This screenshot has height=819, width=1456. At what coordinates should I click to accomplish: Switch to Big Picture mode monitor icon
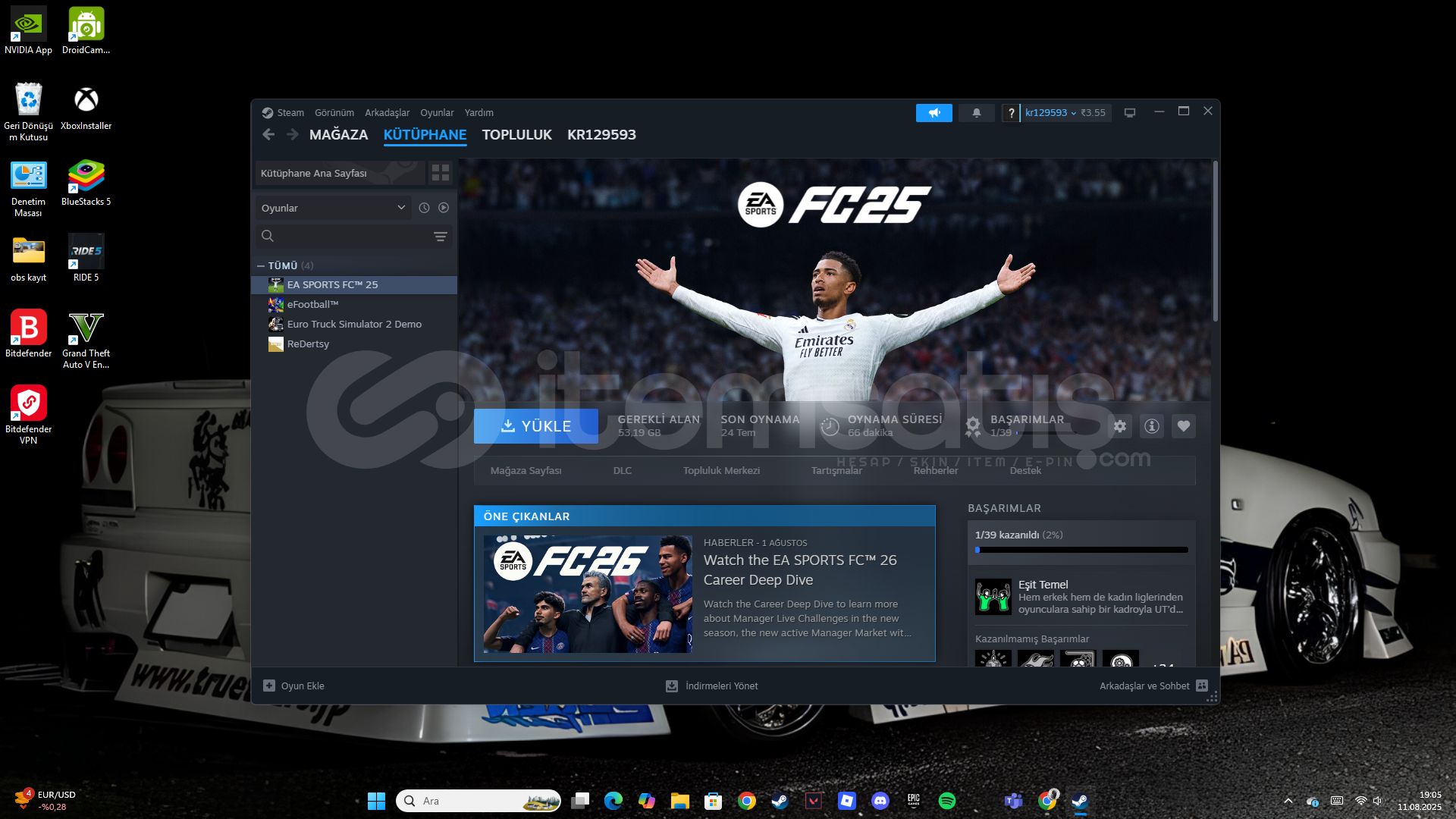(1129, 113)
